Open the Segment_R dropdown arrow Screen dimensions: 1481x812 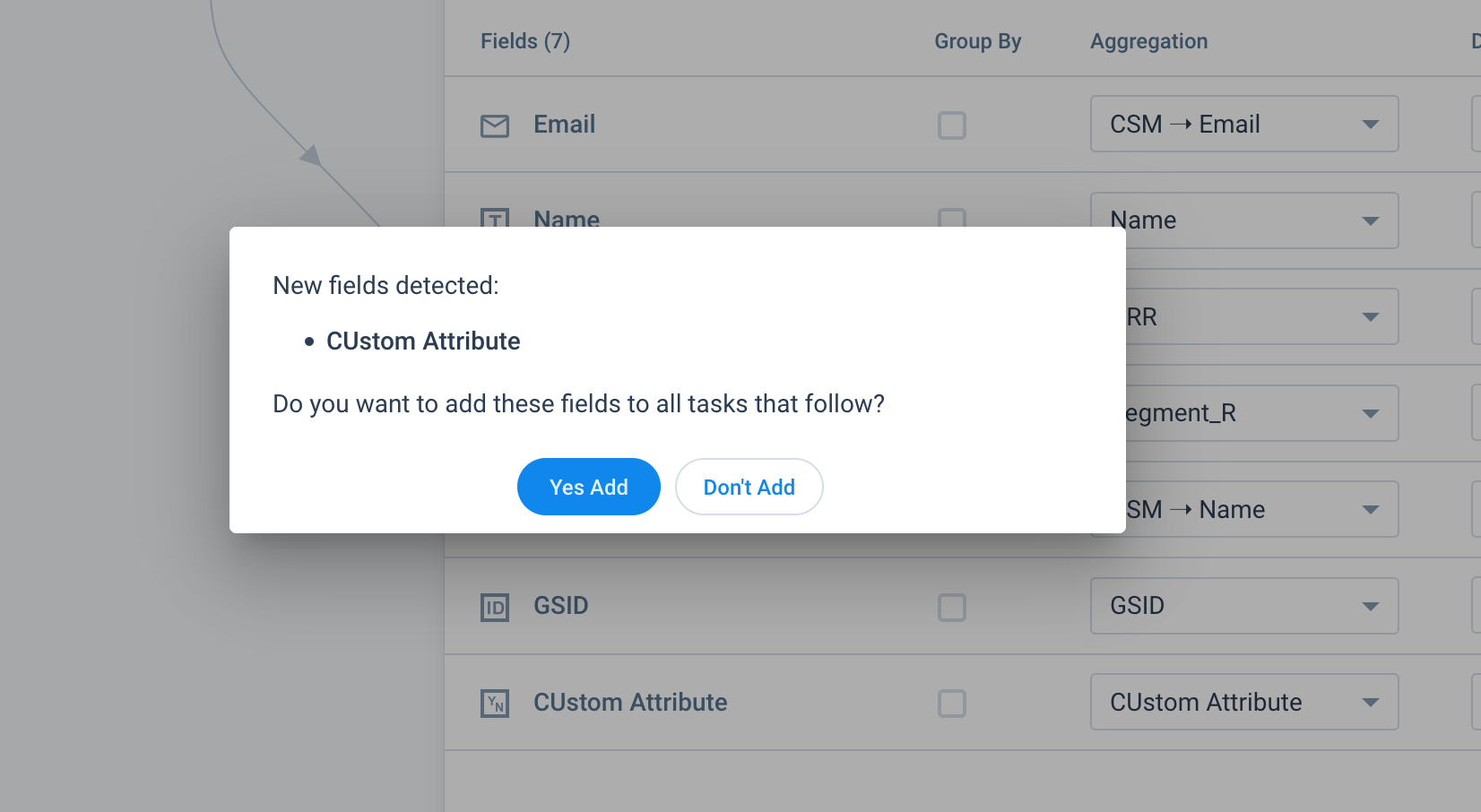coord(1370,413)
